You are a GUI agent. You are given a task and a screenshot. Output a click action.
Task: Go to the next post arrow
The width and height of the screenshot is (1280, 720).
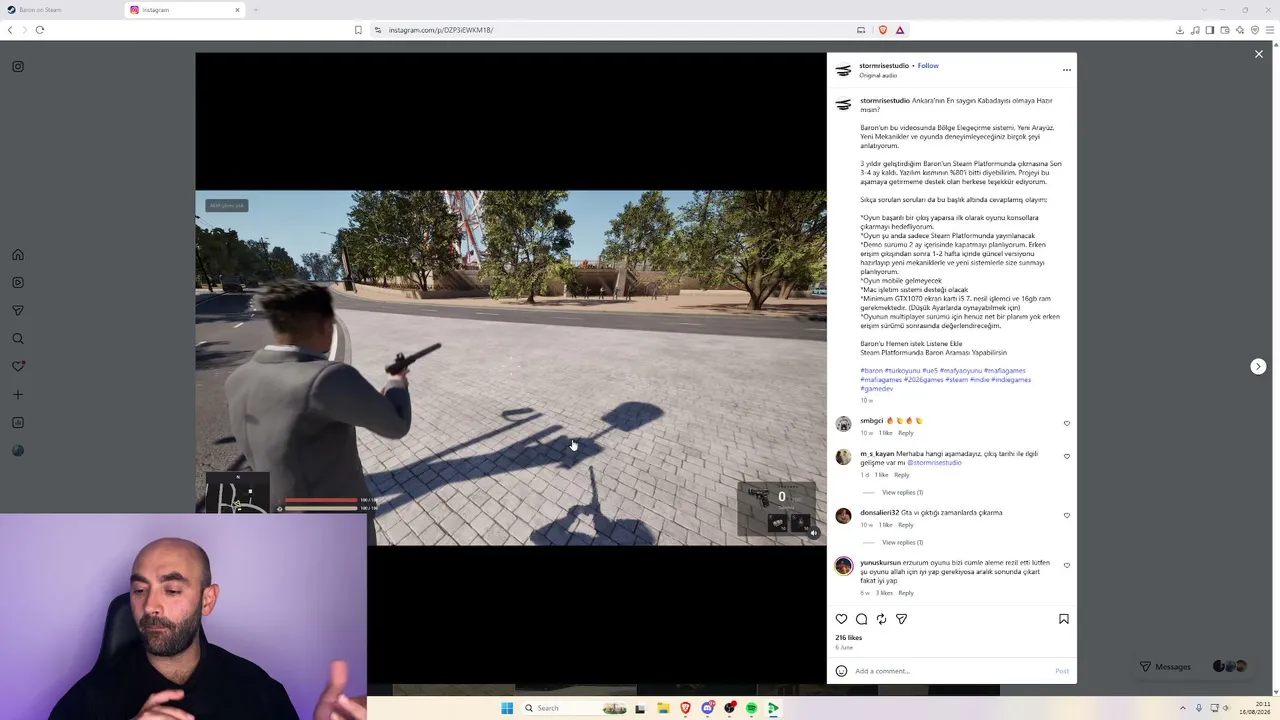[x=1258, y=367]
